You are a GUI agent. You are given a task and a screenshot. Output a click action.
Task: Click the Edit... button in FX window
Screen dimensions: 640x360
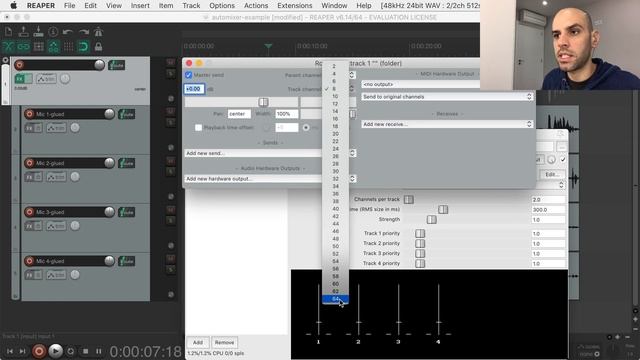(552, 175)
